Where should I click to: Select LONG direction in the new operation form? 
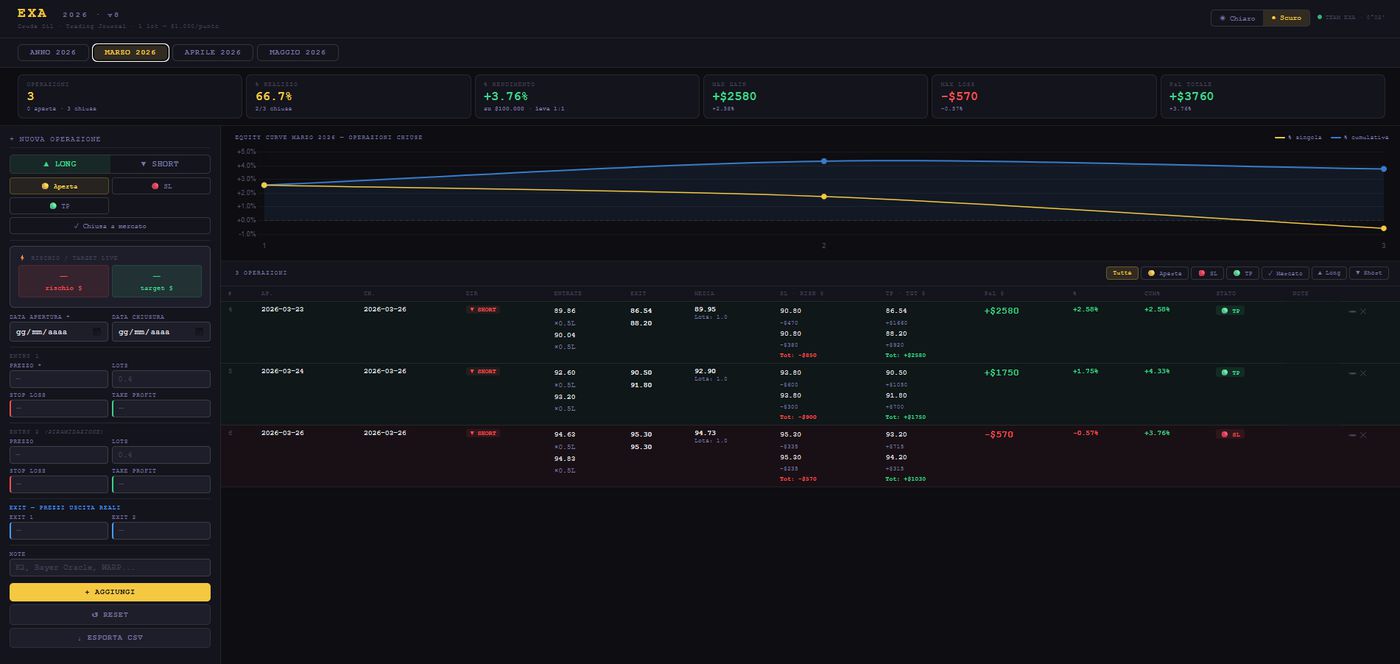(60, 164)
